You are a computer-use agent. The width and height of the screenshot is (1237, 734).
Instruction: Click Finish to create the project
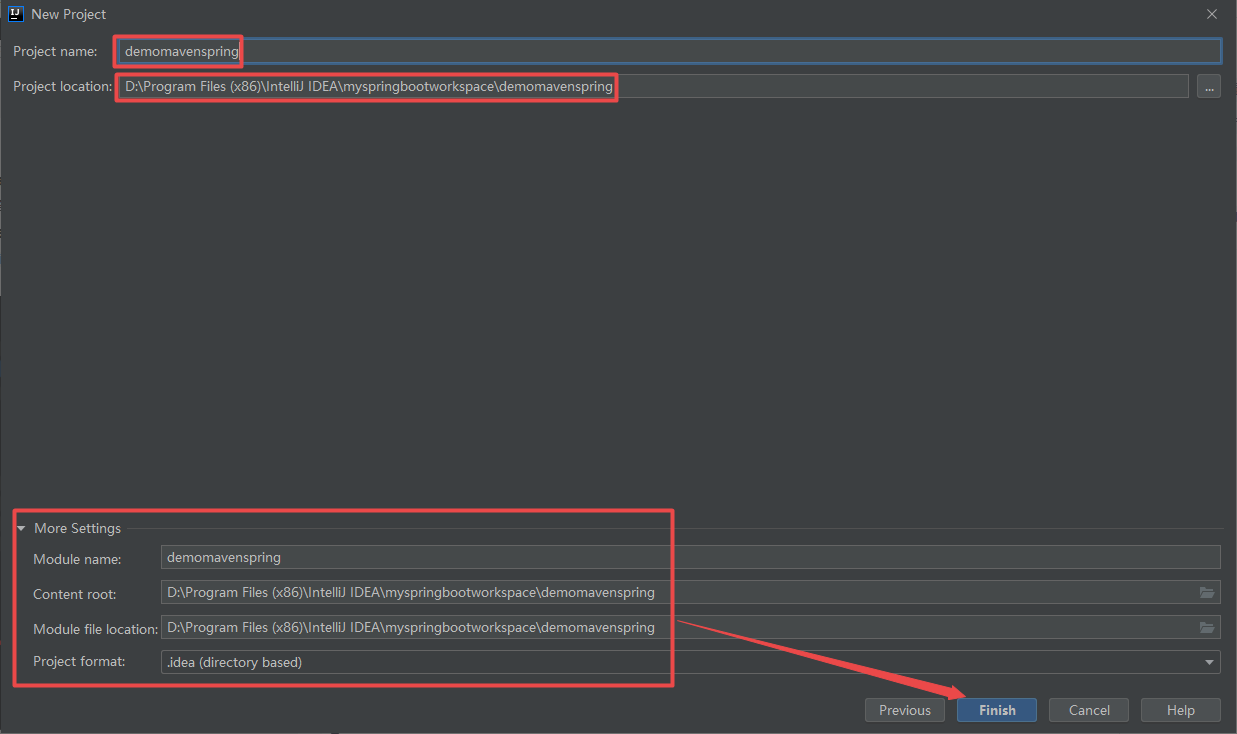pyautogui.click(x=997, y=710)
